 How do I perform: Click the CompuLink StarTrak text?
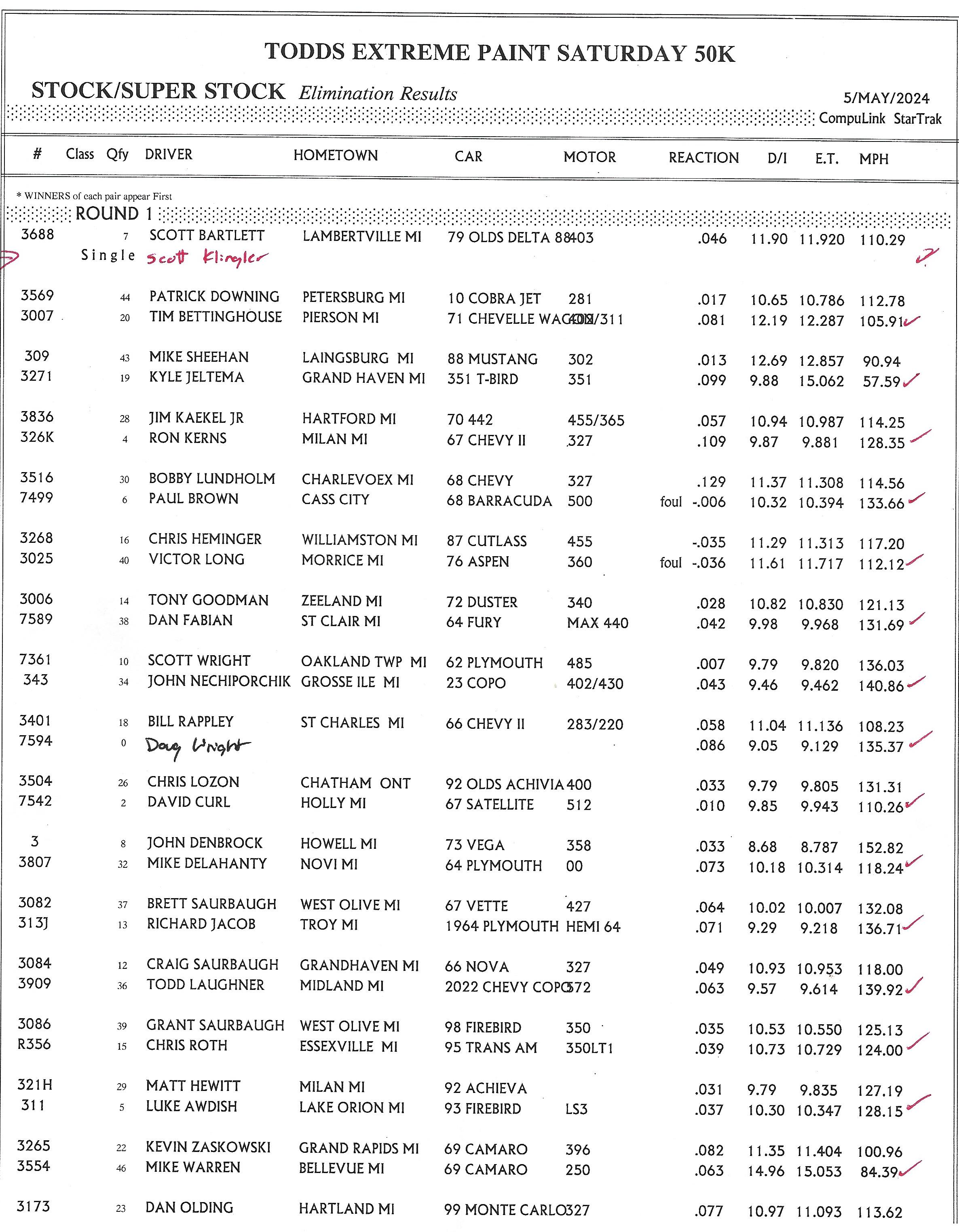tap(880, 119)
